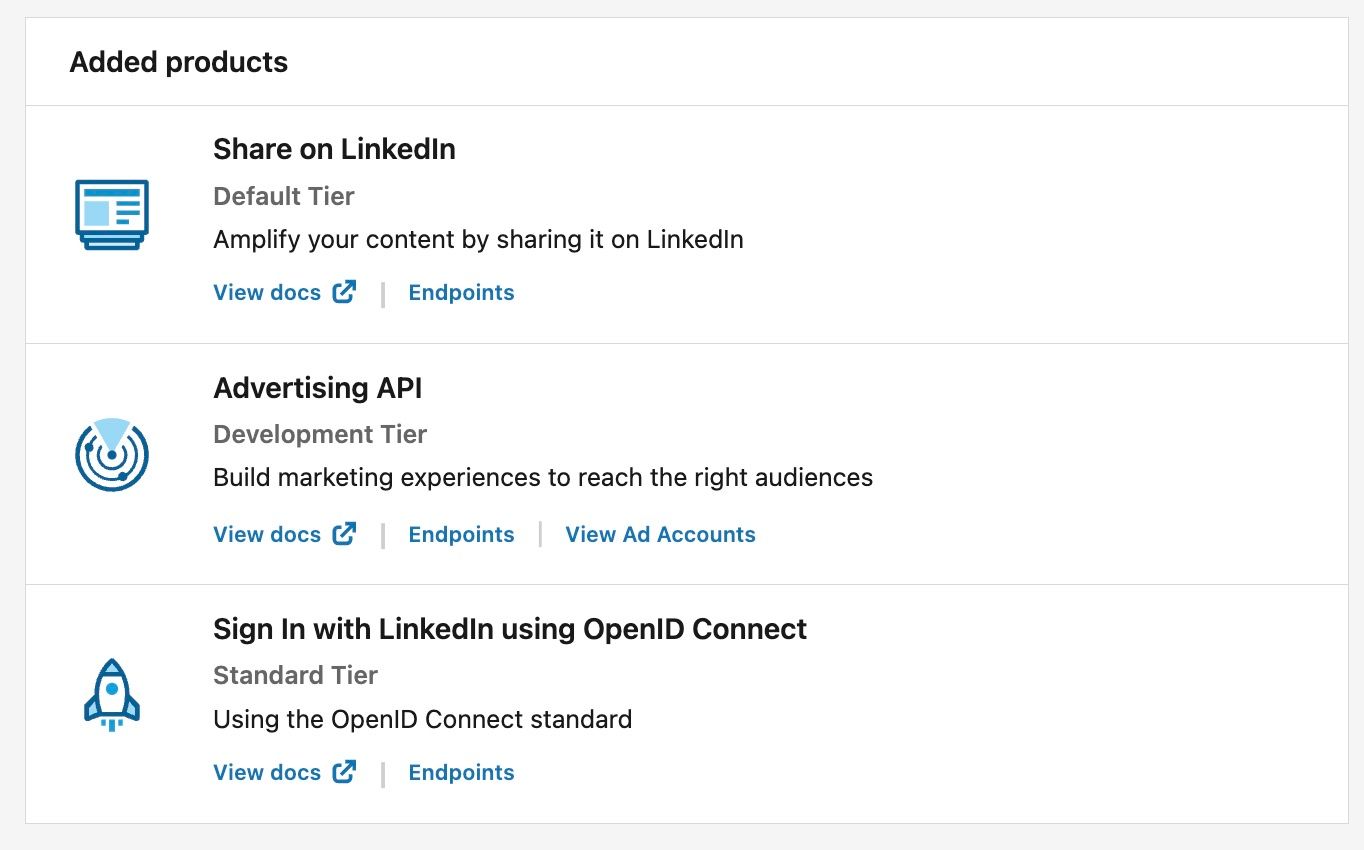
Task: Show Endpoints for Share on LinkedIn
Action: (x=461, y=293)
